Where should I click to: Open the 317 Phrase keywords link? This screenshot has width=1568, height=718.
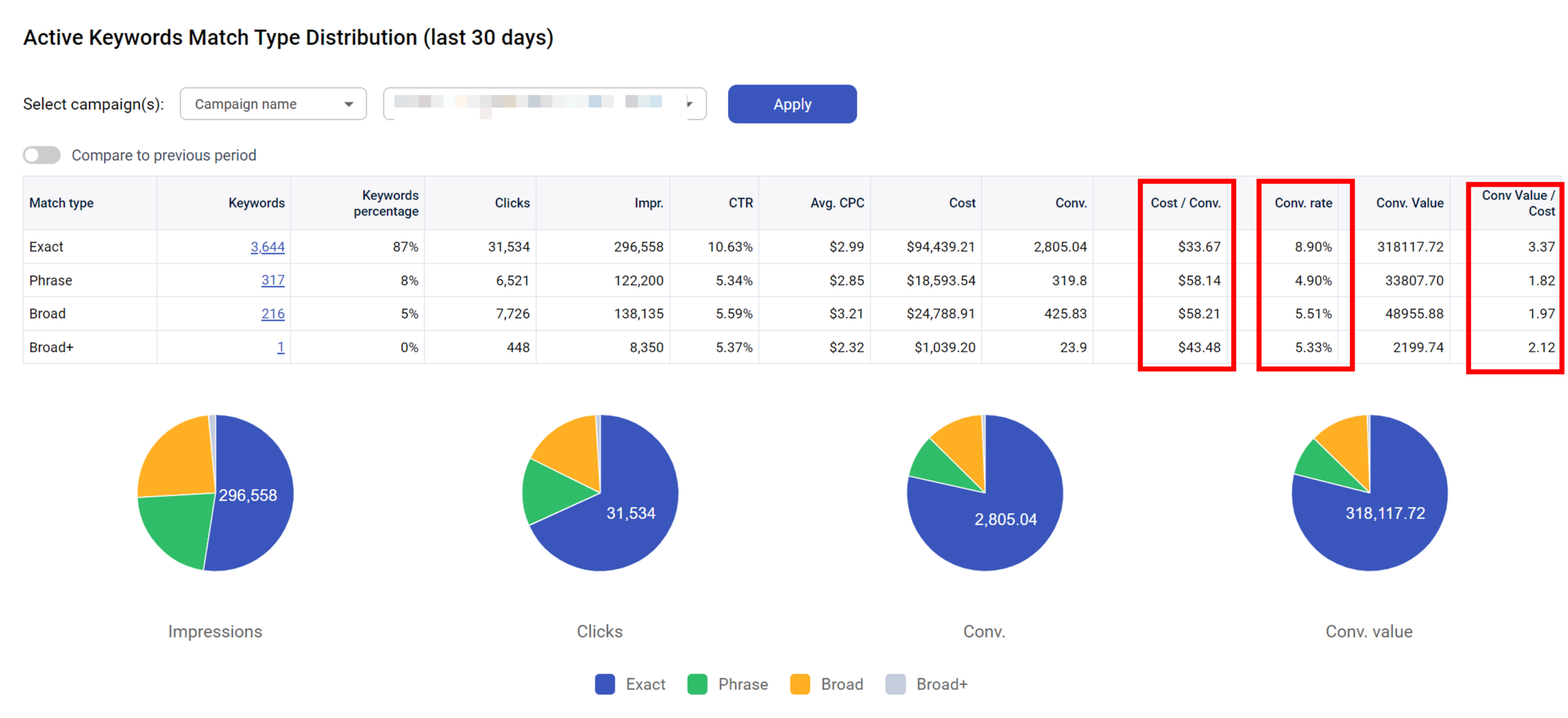tap(273, 280)
